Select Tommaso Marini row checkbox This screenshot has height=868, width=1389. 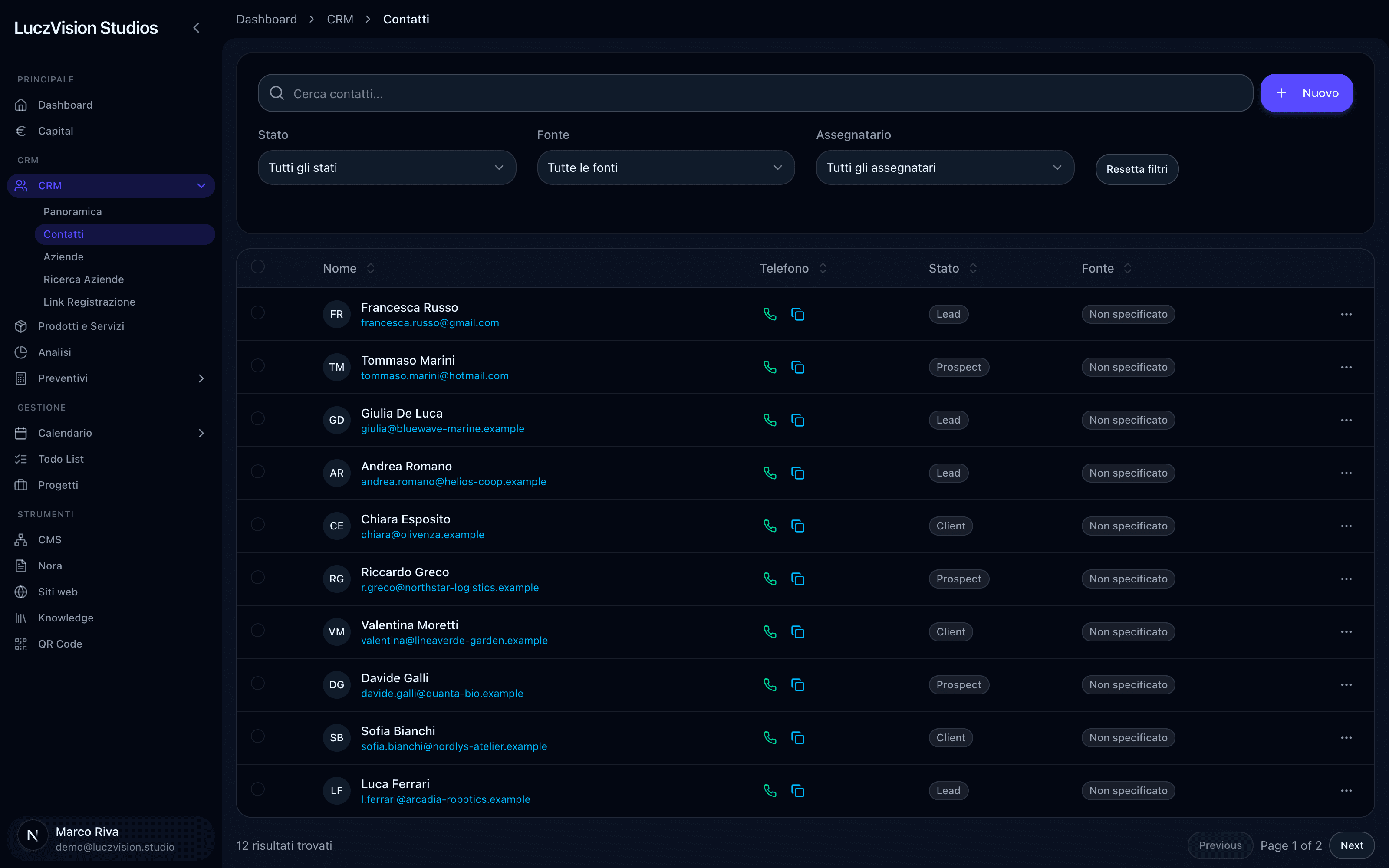pyautogui.click(x=258, y=365)
